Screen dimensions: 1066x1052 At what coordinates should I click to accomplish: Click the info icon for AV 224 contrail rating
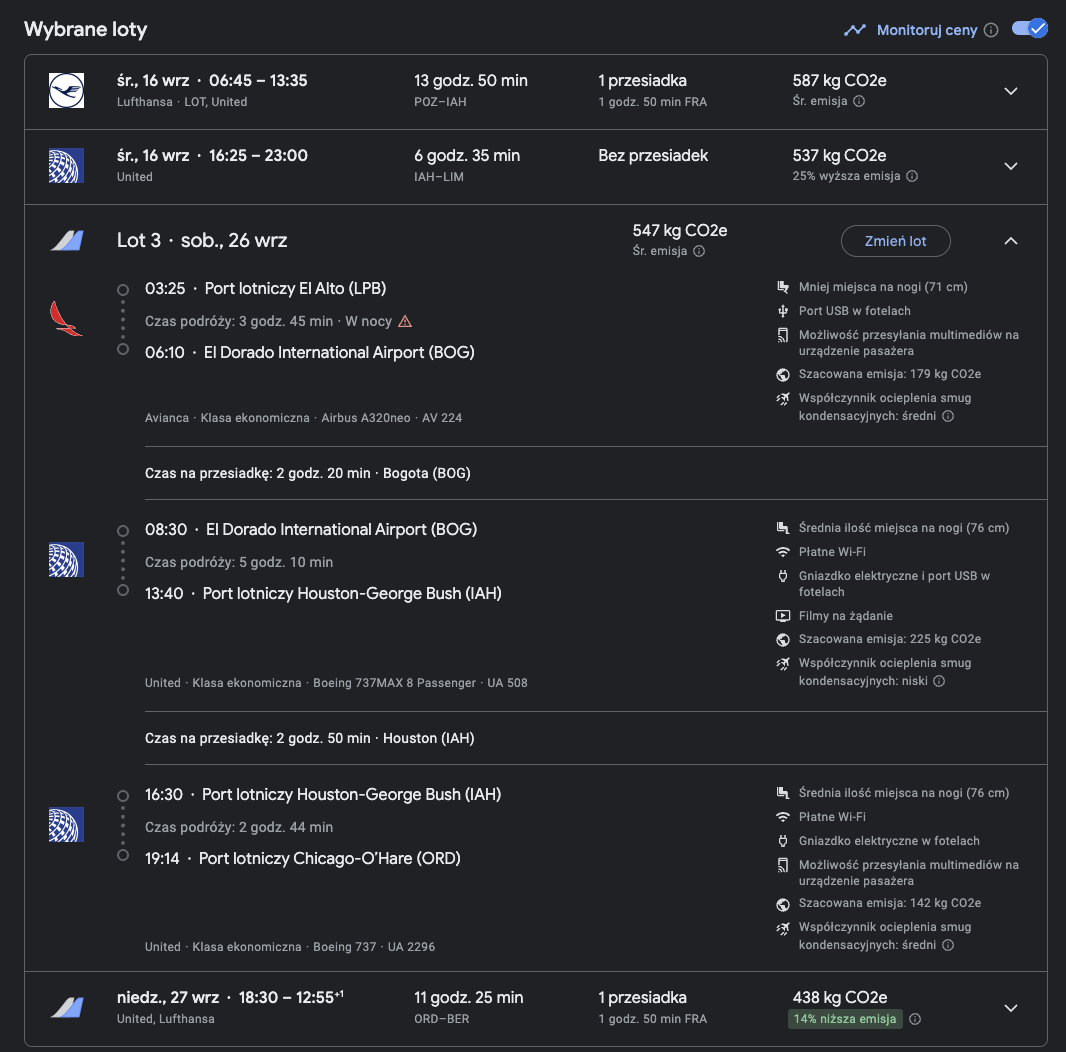click(x=948, y=415)
